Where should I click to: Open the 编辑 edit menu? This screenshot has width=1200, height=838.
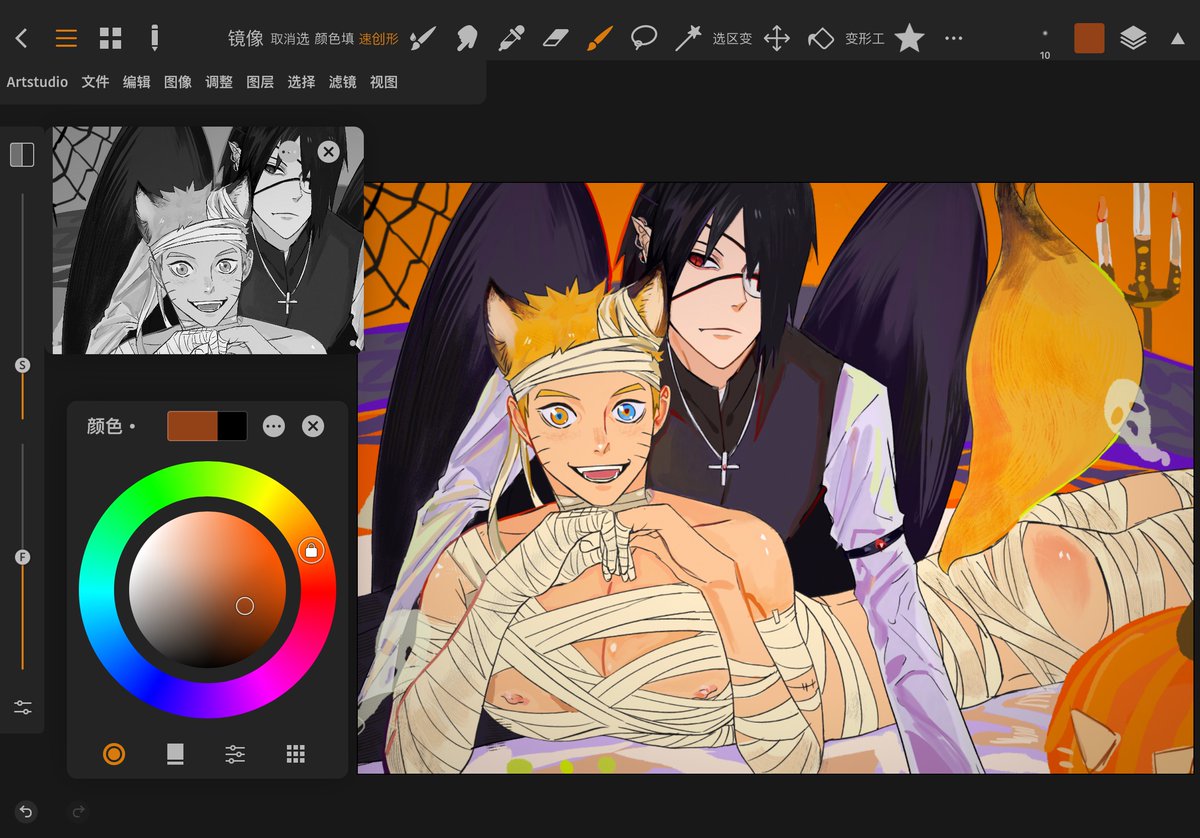[x=136, y=82]
